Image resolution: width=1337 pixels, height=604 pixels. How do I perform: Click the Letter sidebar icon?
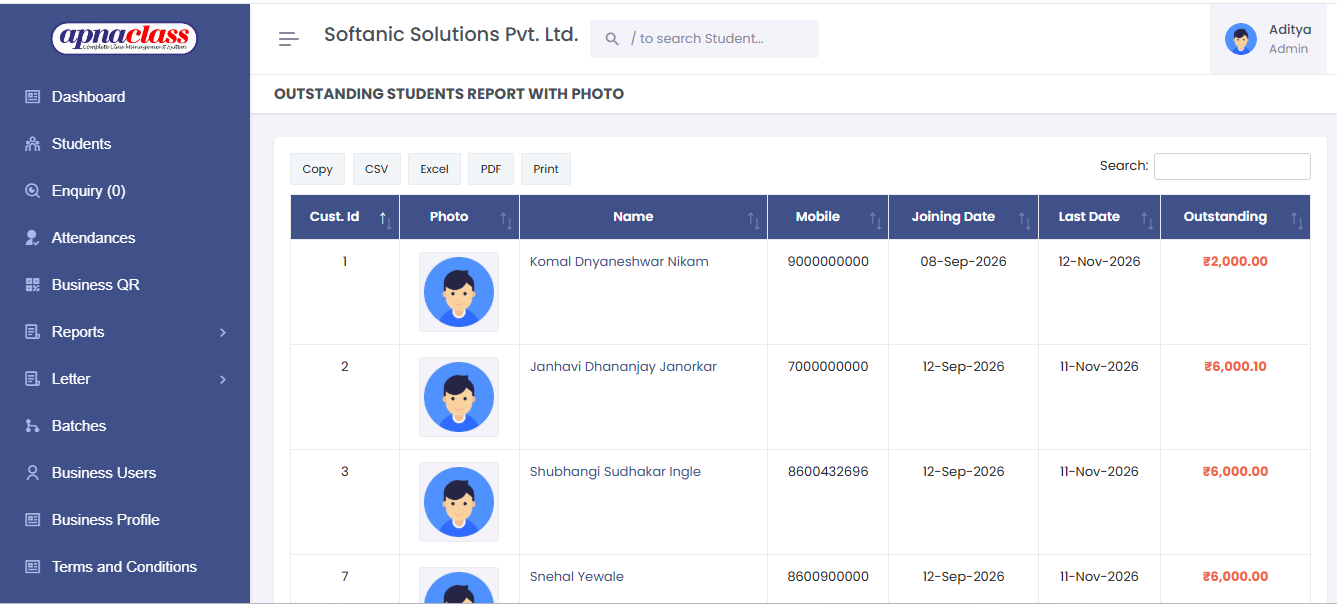point(33,379)
